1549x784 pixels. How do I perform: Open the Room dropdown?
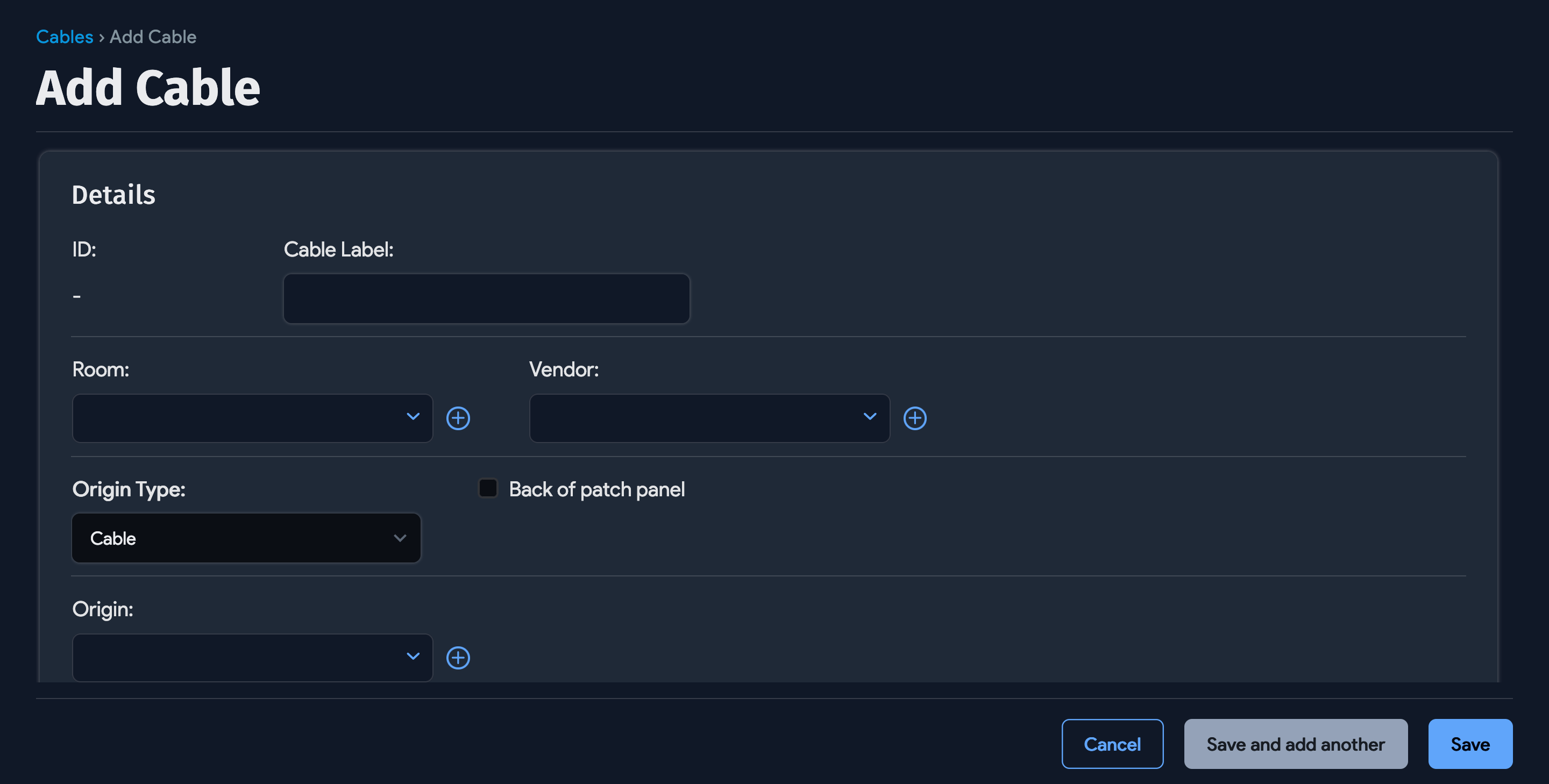click(x=252, y=418)
